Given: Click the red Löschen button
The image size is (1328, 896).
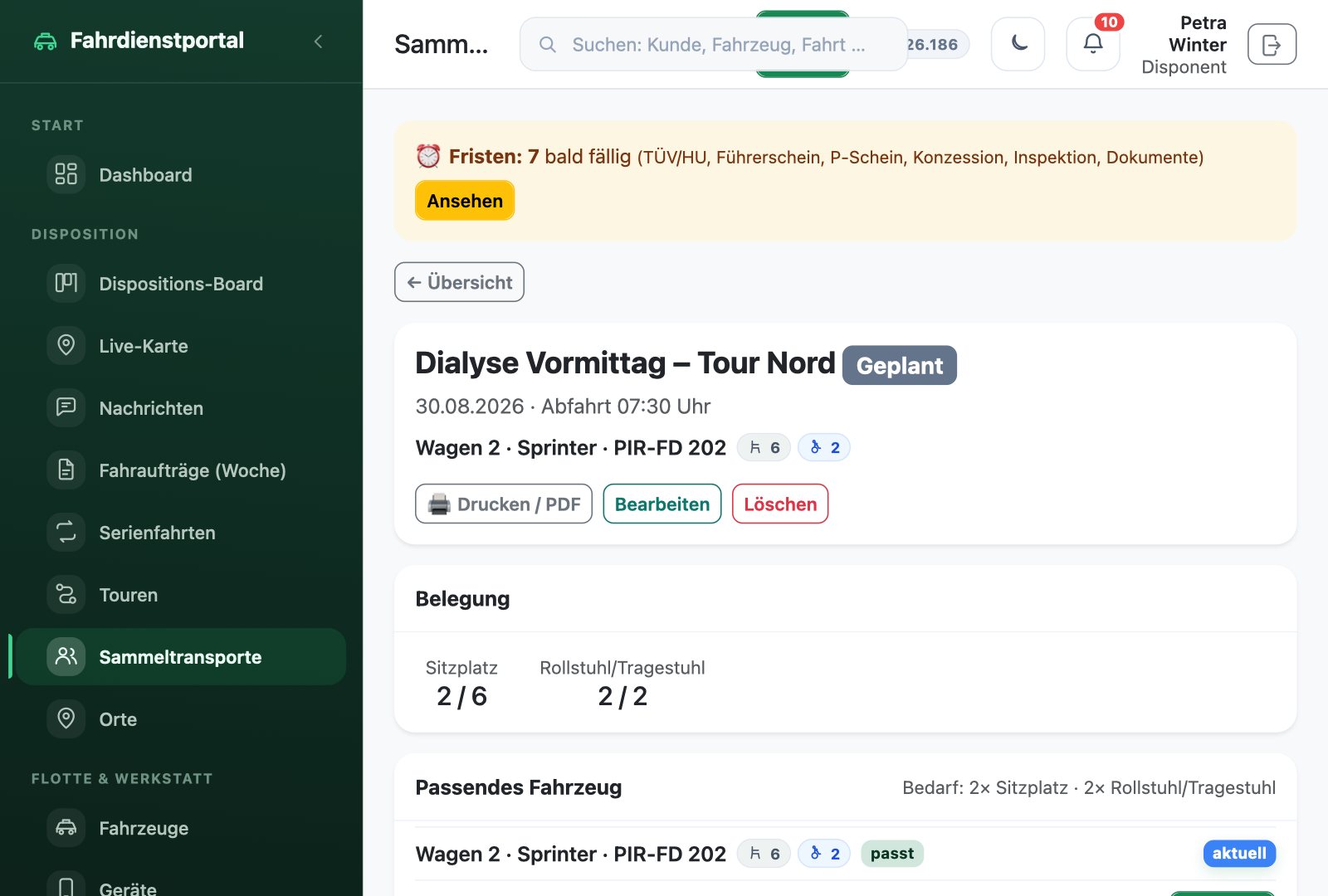Looking at the screenshot, I should tap(780, 504).
